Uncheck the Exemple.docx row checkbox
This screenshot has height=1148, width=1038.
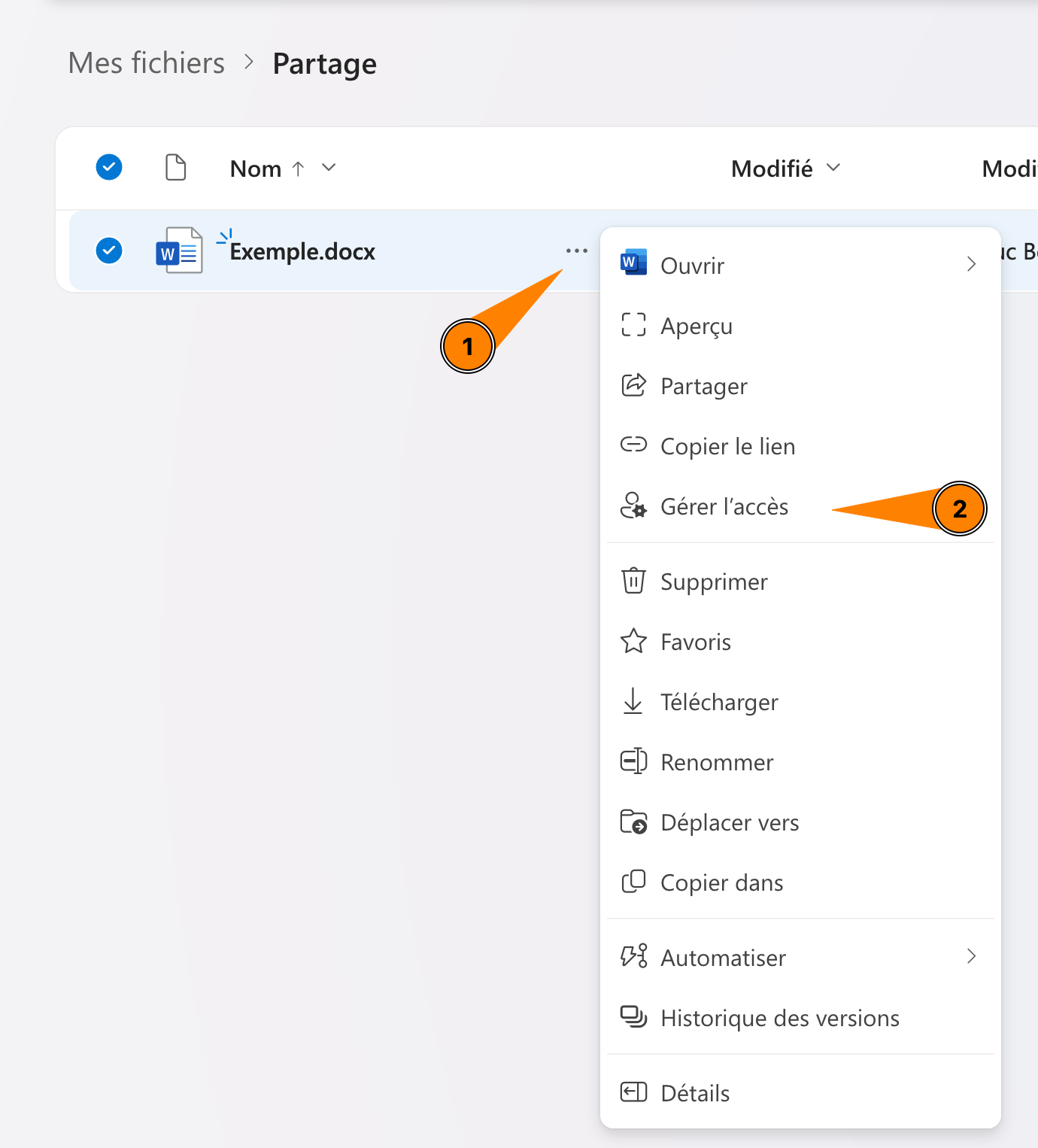[109, 251]
